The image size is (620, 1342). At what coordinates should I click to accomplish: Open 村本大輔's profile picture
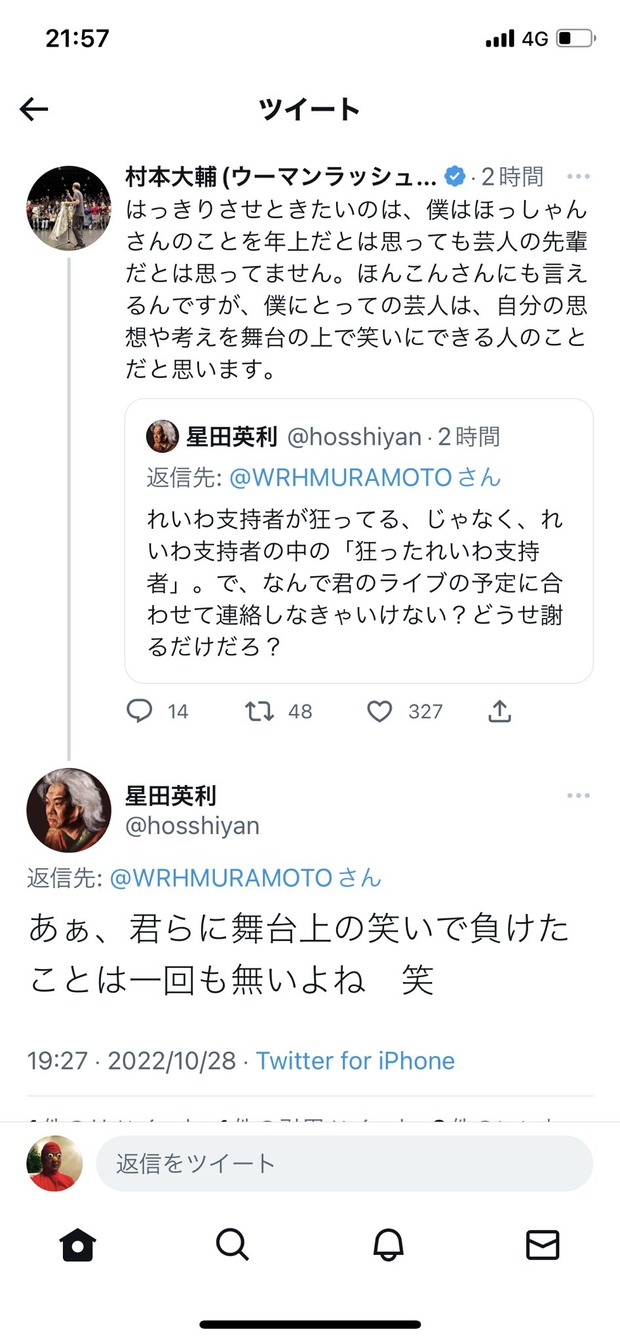pyautogui.click(x=68, y=208)
